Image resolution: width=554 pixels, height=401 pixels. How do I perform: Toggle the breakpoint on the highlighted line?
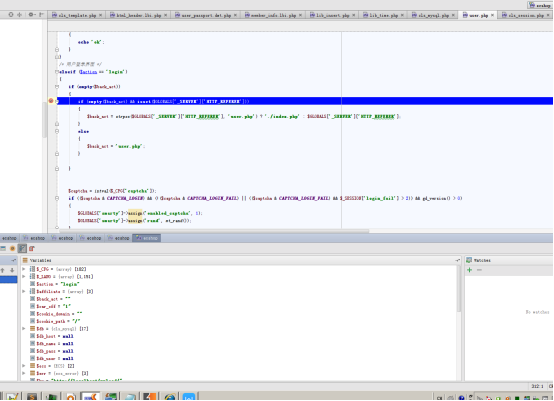tap(51, 101)
